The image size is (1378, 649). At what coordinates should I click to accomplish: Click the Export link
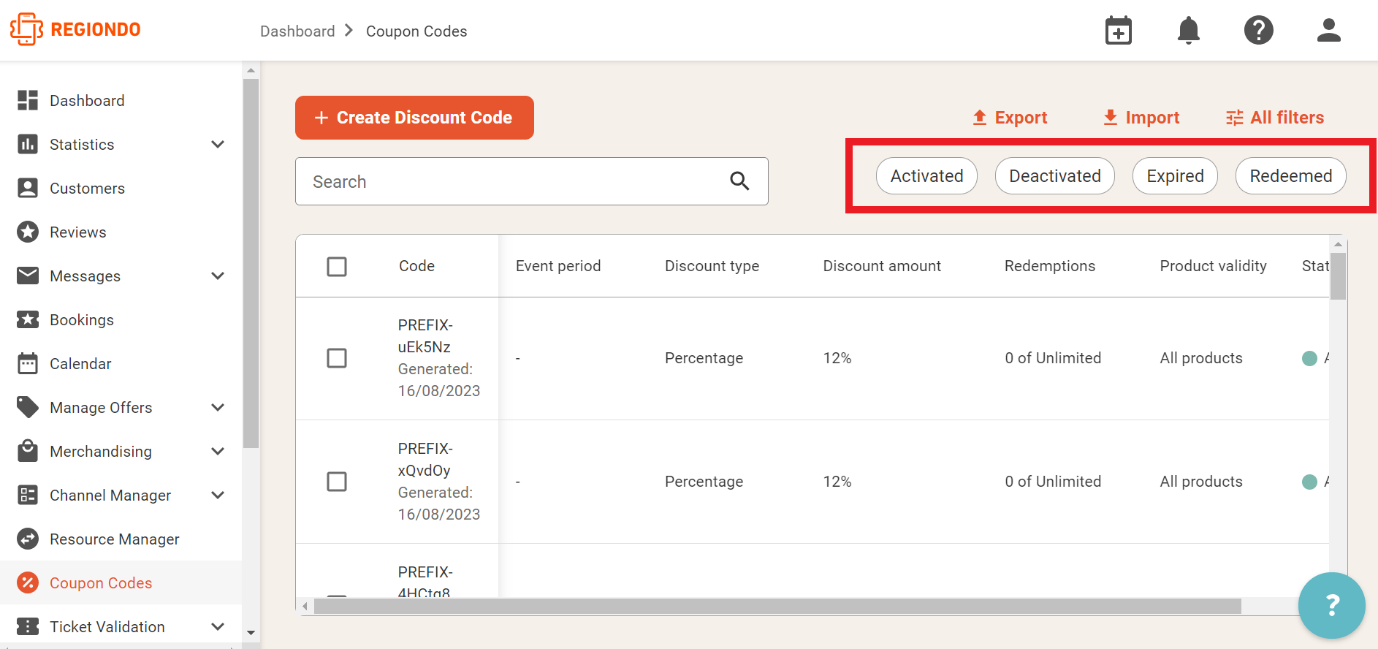click(1010, 117)
